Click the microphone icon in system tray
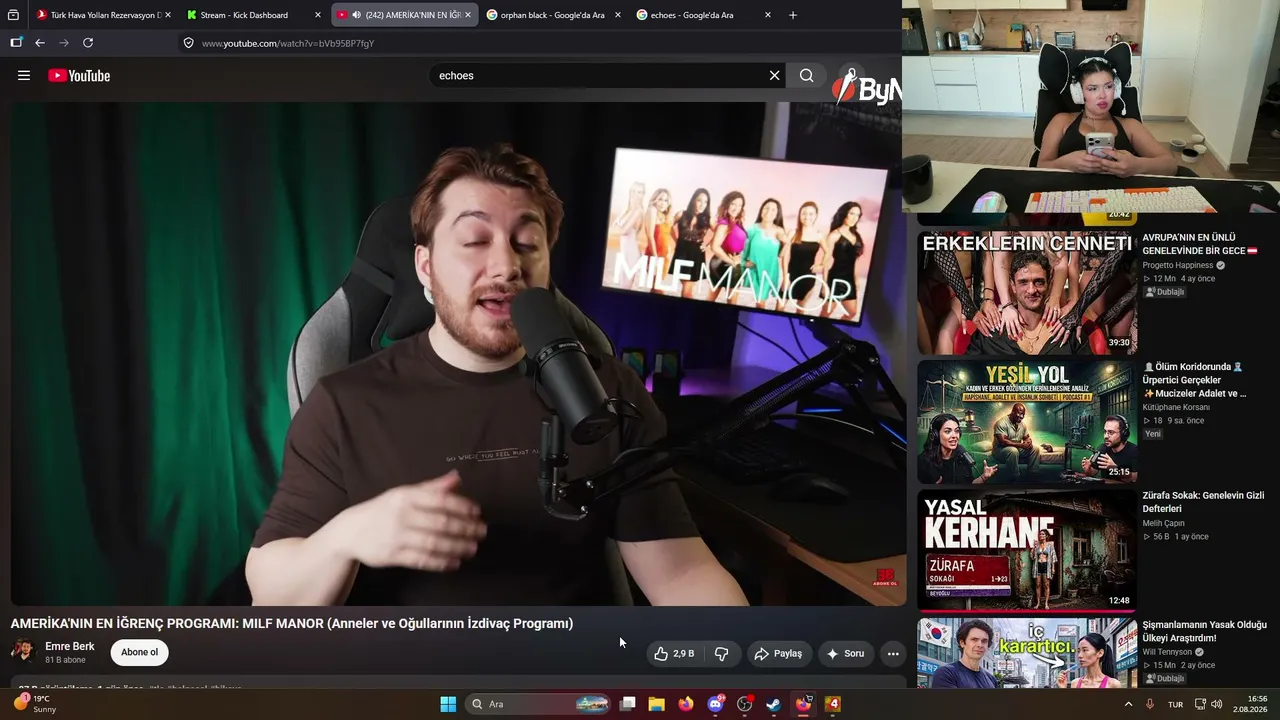This screenshot has height=720, width=1280. pos(1150,704)
